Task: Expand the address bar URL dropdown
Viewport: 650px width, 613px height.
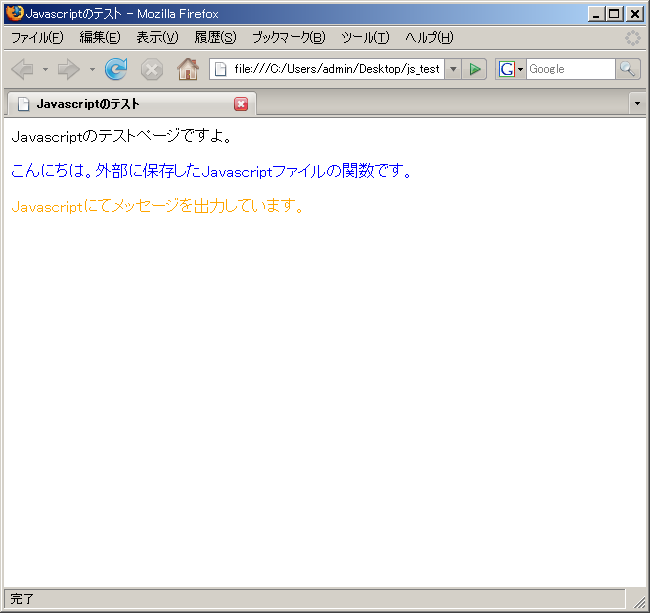Action: [x=453, y=69]
